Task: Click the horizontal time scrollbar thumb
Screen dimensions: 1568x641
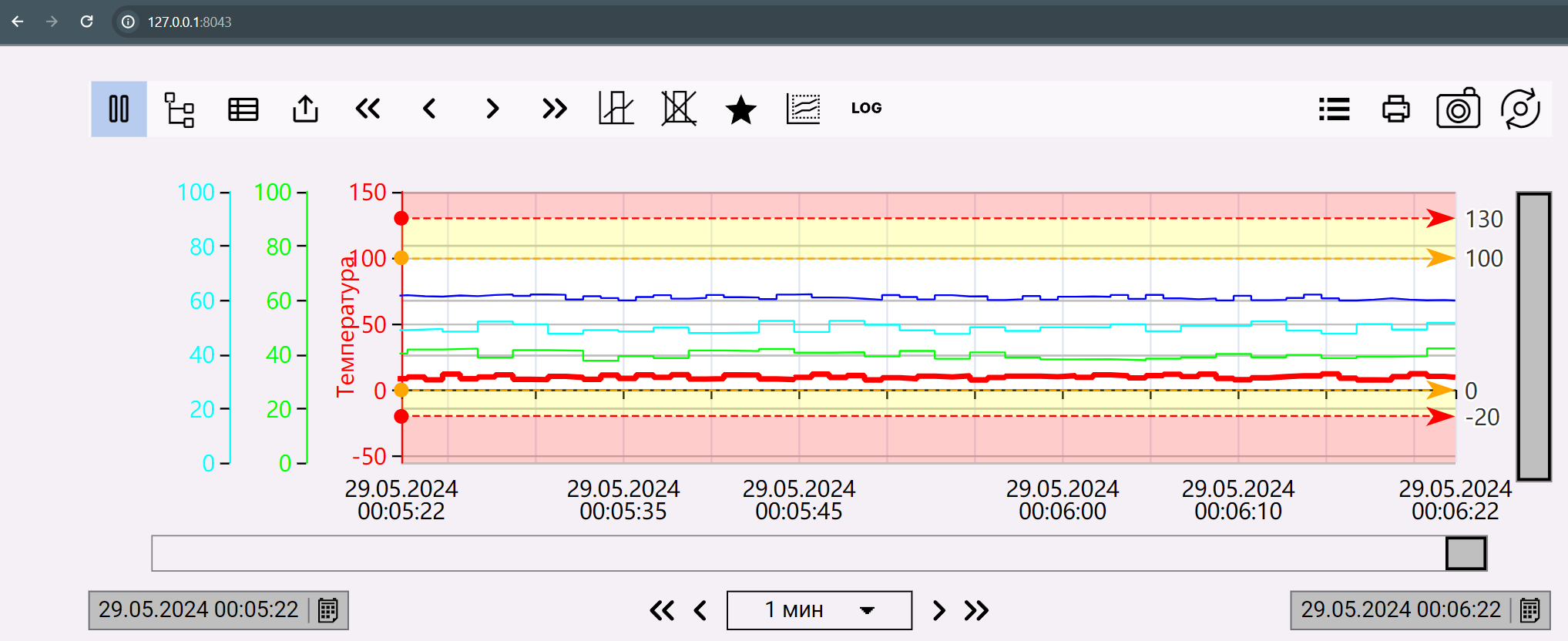Action: (x=1466, y=553)
